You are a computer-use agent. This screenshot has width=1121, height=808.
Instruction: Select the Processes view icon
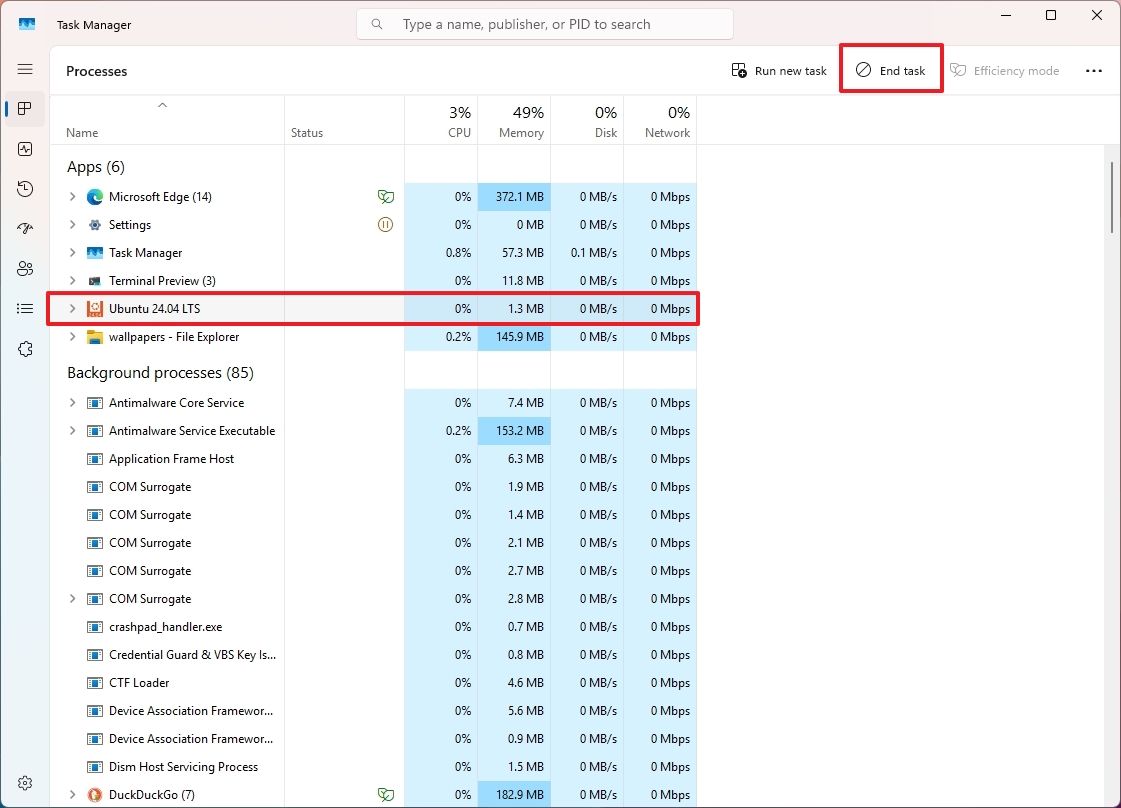(x=25, y=108)
